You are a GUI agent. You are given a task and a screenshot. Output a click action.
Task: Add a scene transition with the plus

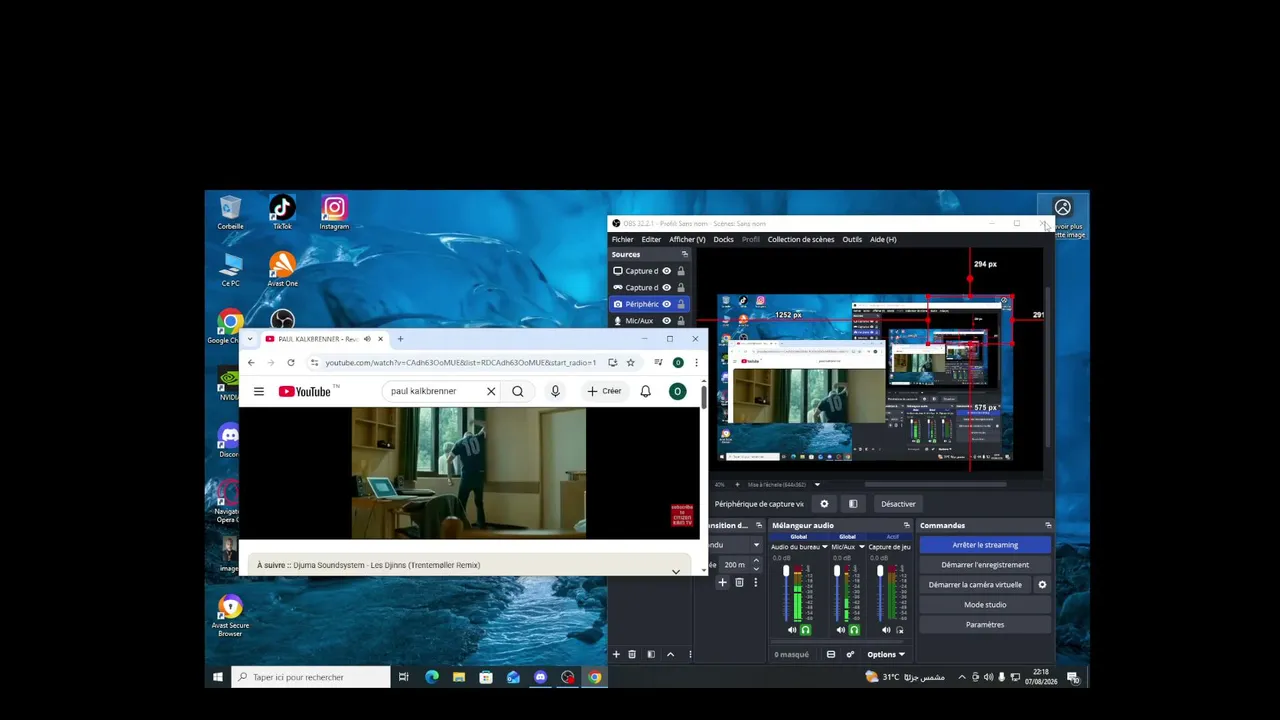(x=722, y=582)
